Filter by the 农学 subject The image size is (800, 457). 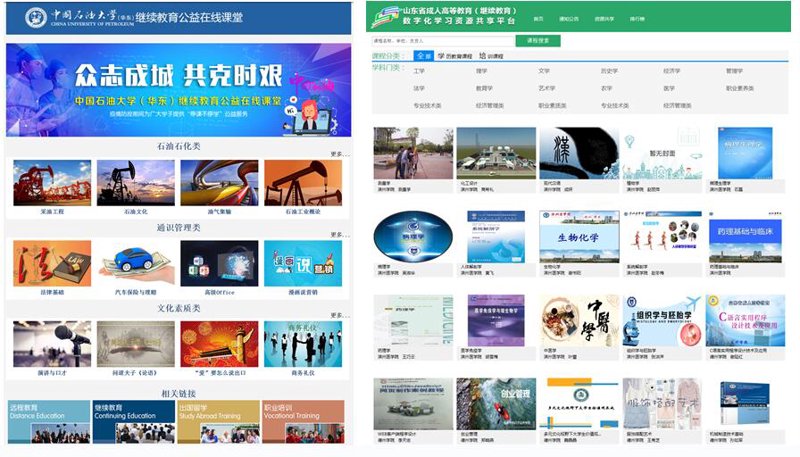tap(607, 88)
